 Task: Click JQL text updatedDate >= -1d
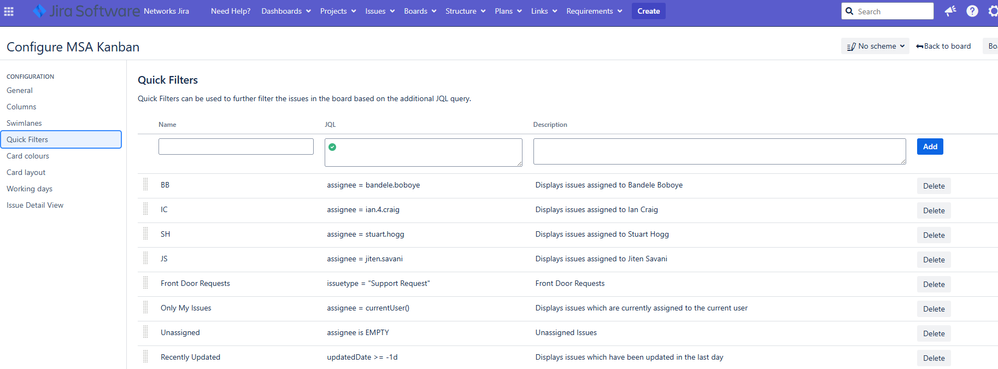362,357
